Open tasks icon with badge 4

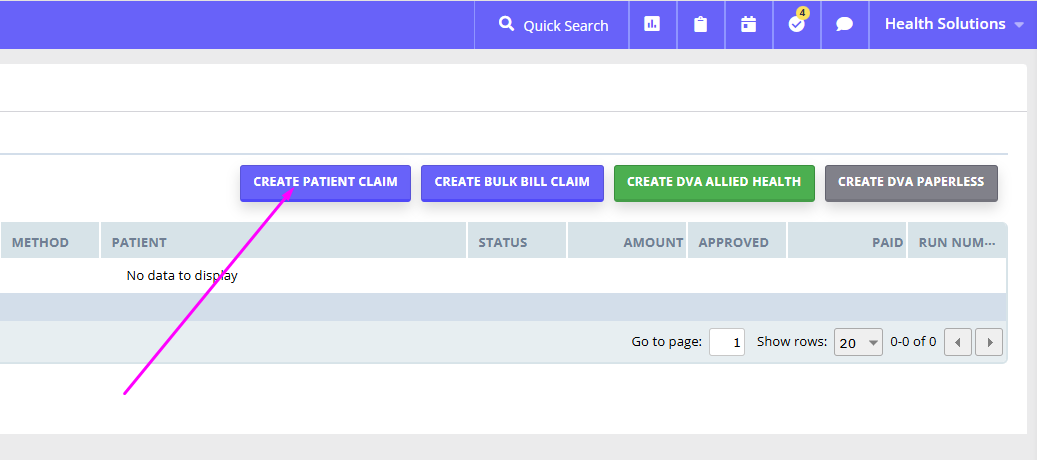tap(797, 24)
